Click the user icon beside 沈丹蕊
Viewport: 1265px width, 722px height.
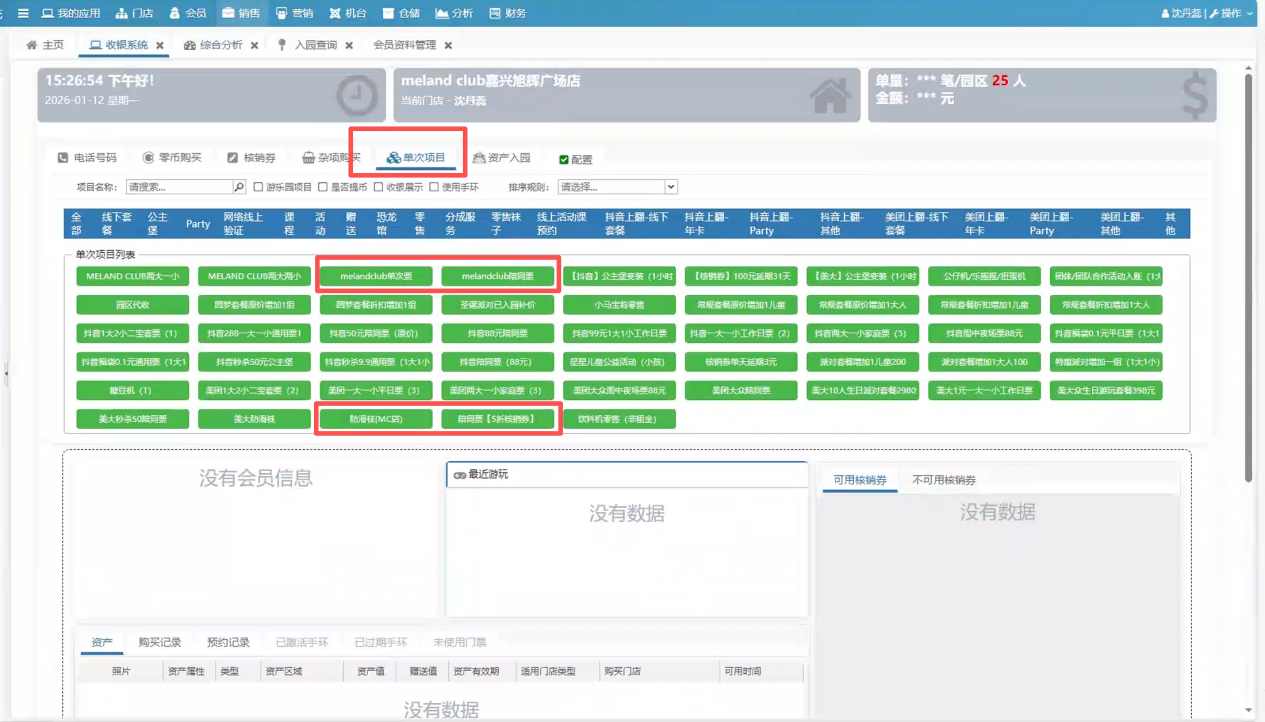[1165, 13]
